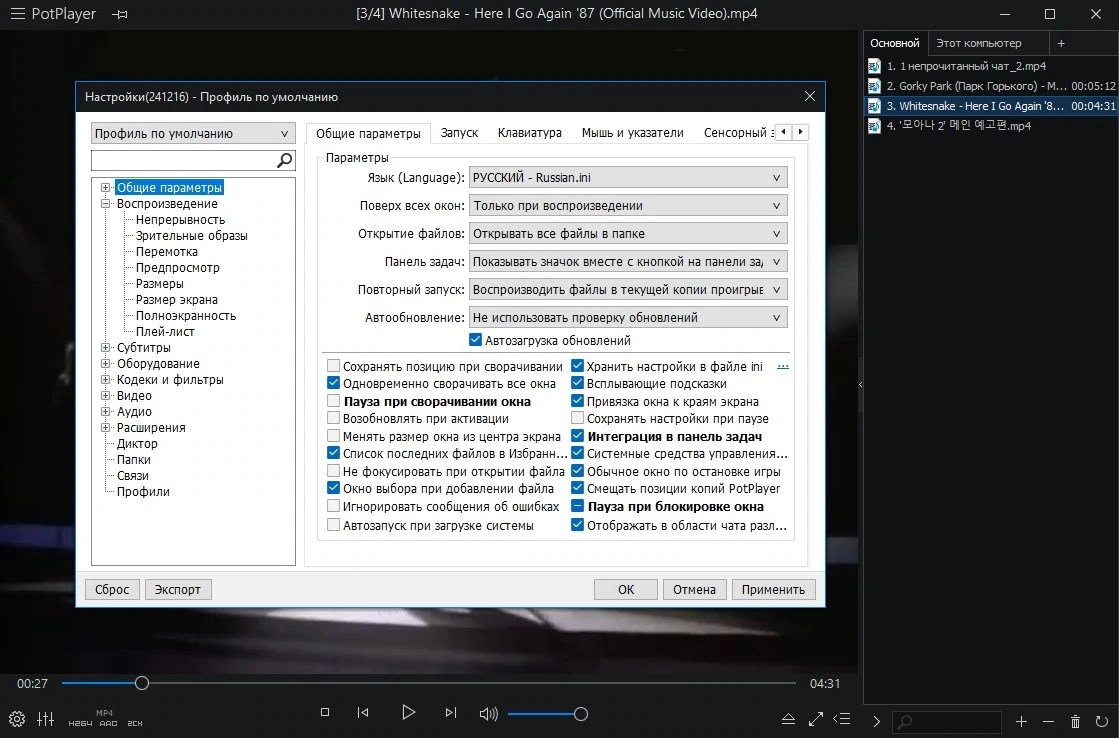Switch to the Мышь и указатели tab
Image resolution: width=1119 pixels, height=738 pixels.
632,133
